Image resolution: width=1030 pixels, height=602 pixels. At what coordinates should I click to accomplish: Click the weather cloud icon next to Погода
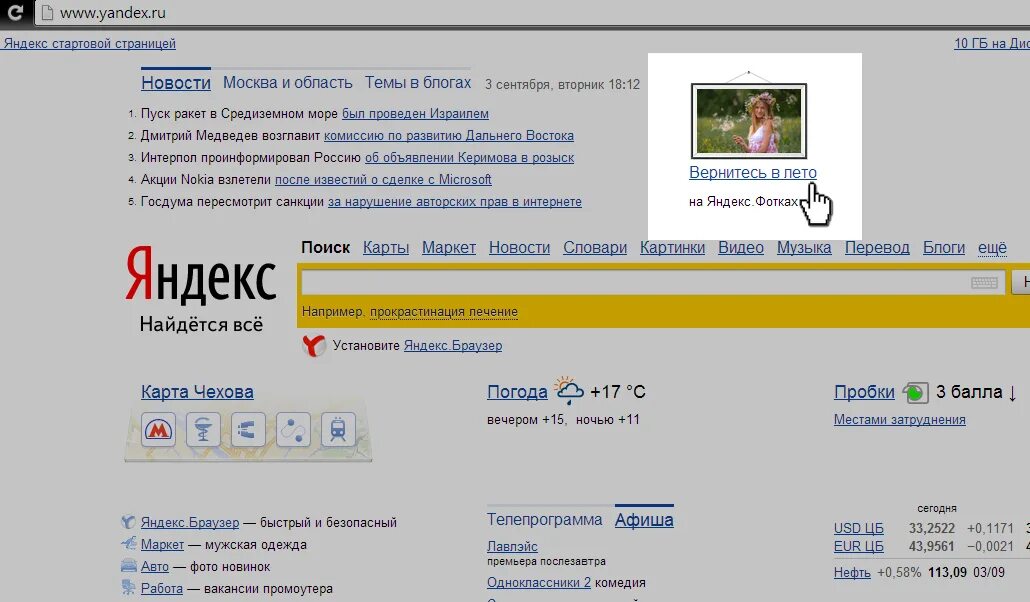[570, 388]
